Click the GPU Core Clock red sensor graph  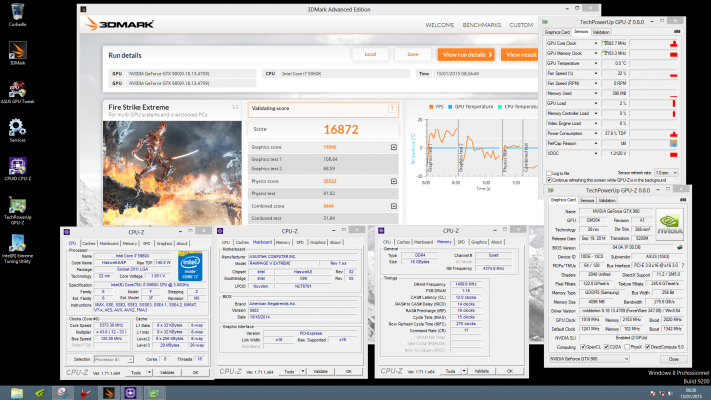[654, 44]
